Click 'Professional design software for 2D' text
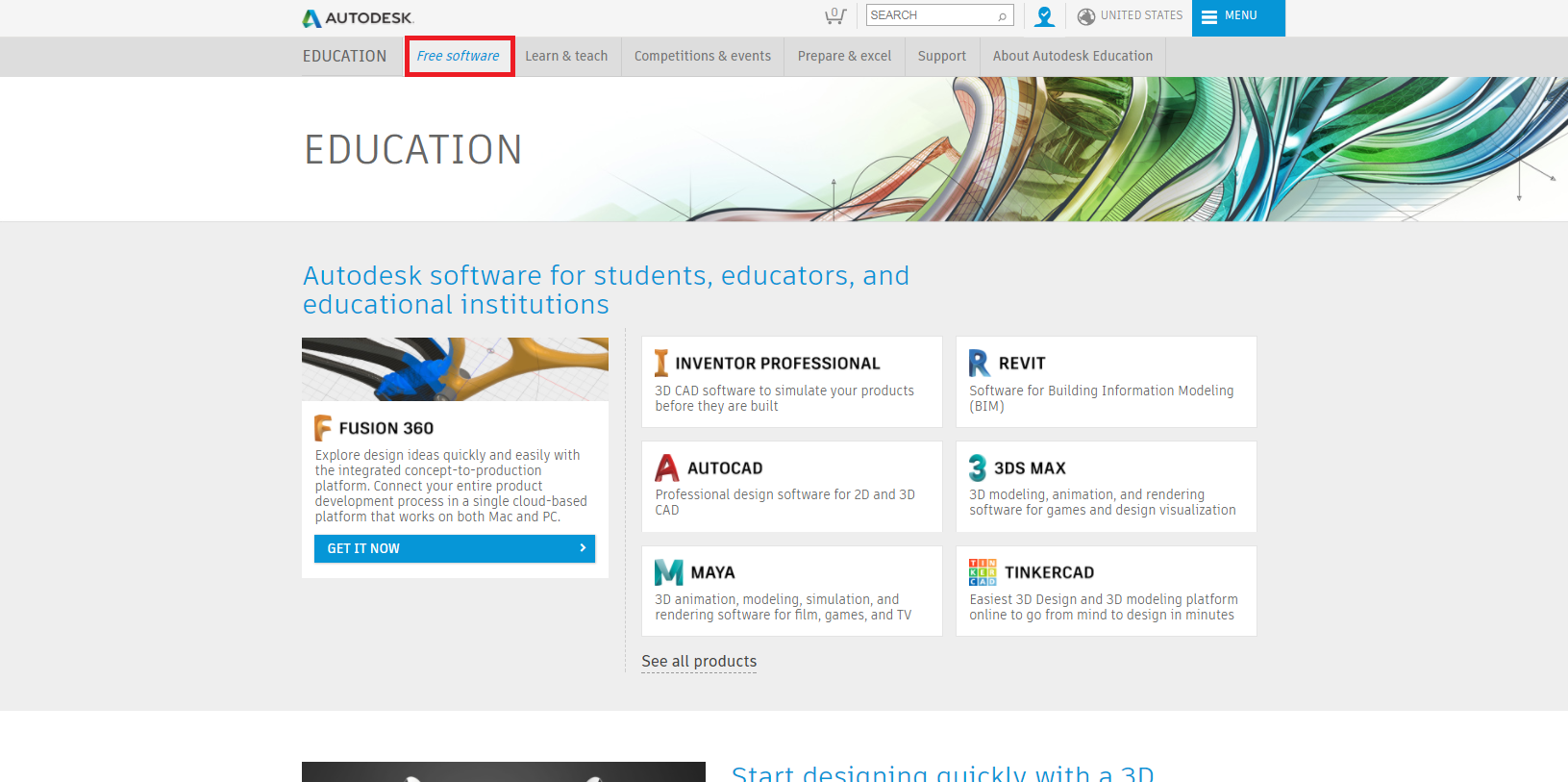This screenshot has width=1568, height=782. pos(784,502)
